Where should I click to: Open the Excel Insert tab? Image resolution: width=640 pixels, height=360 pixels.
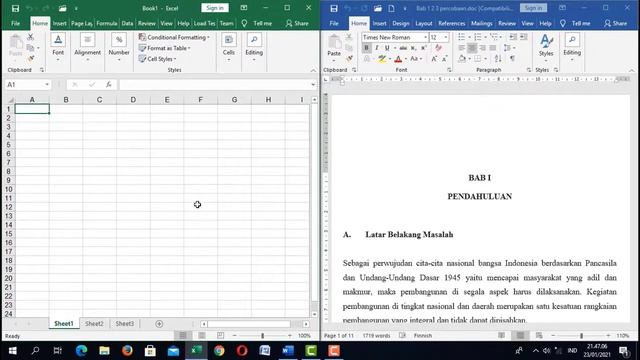pyautogui.click(x=59, y=23)
